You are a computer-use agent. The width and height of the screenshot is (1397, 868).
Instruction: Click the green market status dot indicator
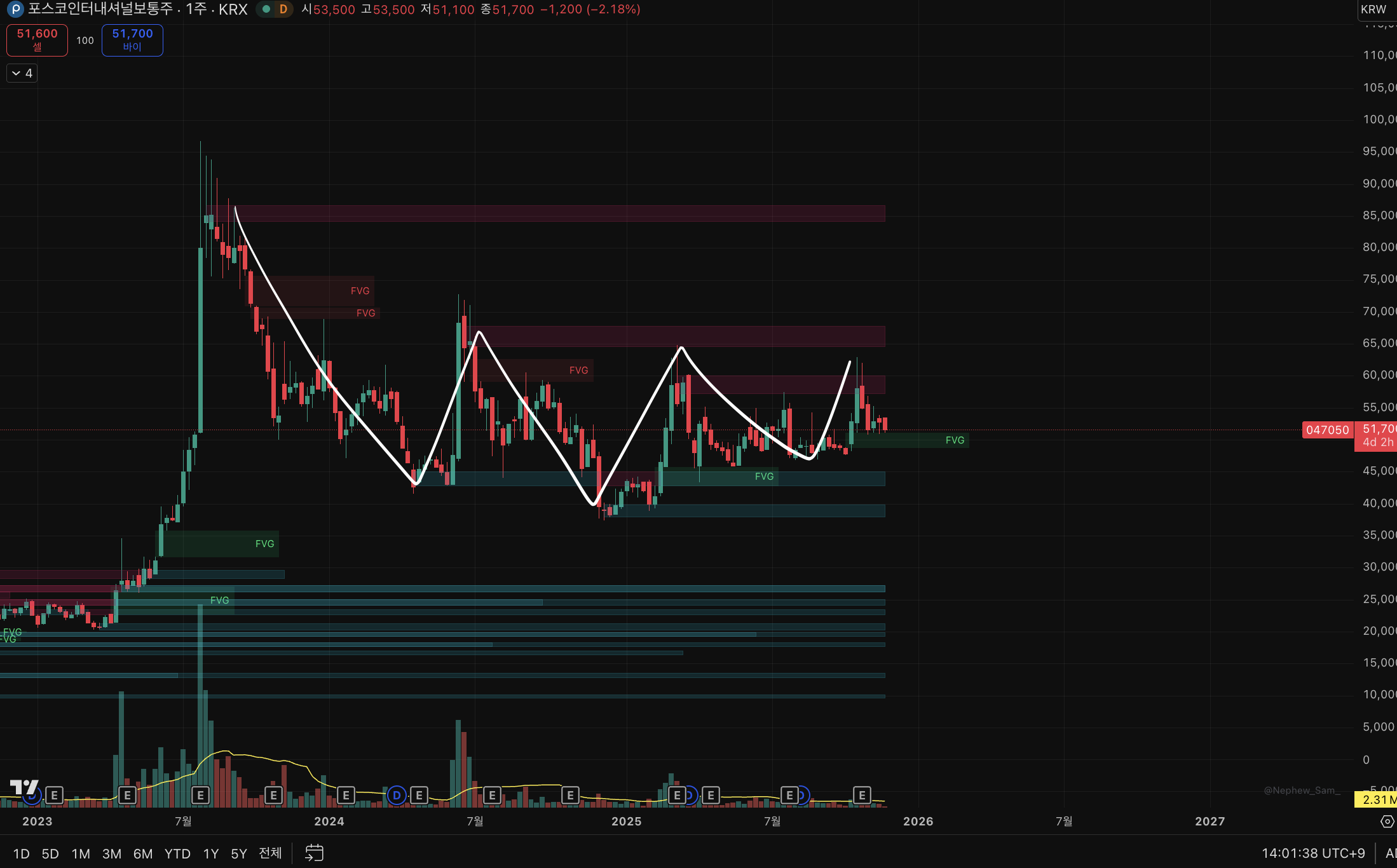point(266,10)
